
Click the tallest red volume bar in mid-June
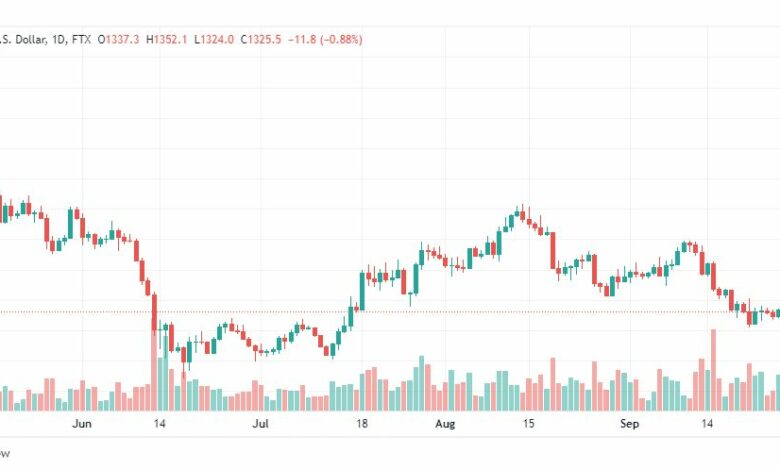(154, 368)
